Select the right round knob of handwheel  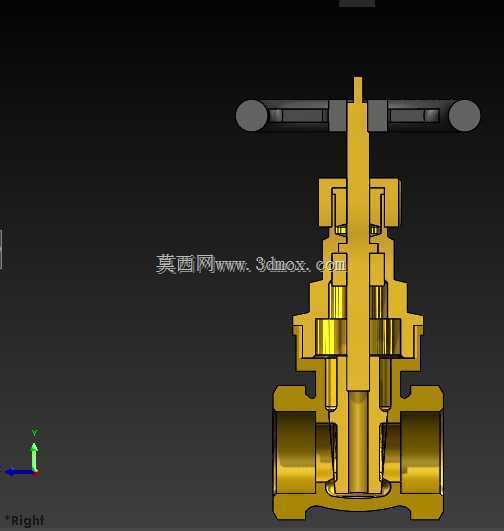[464, 115]
